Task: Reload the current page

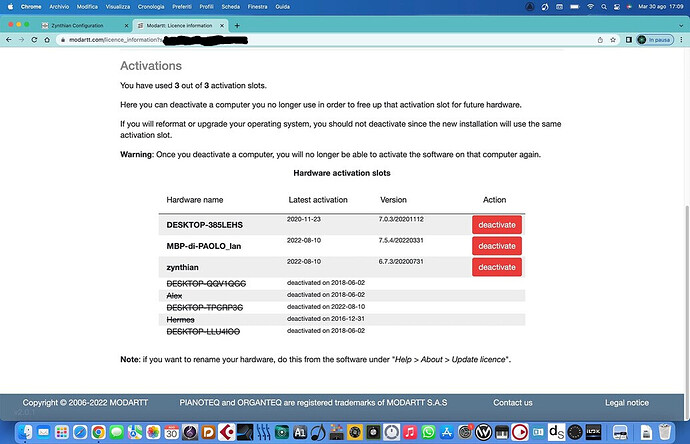Action: [x=34, y=40]
